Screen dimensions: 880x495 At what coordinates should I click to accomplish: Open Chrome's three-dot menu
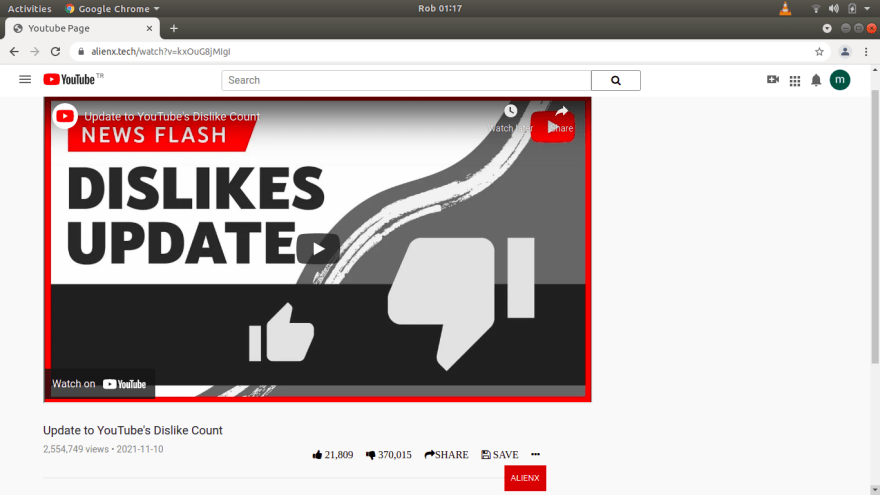(867, 52)
